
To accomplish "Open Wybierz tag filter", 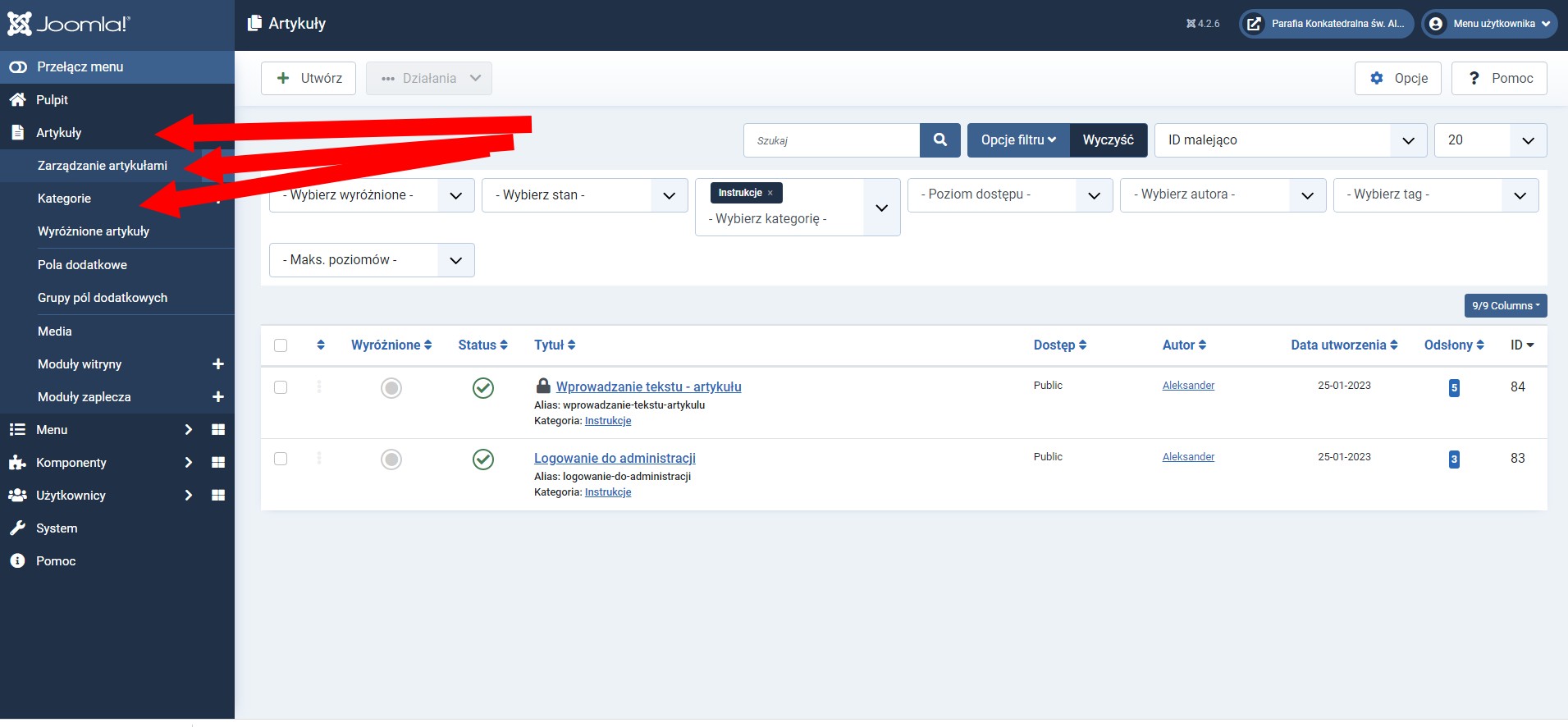I will click(x=1436, y=195).
